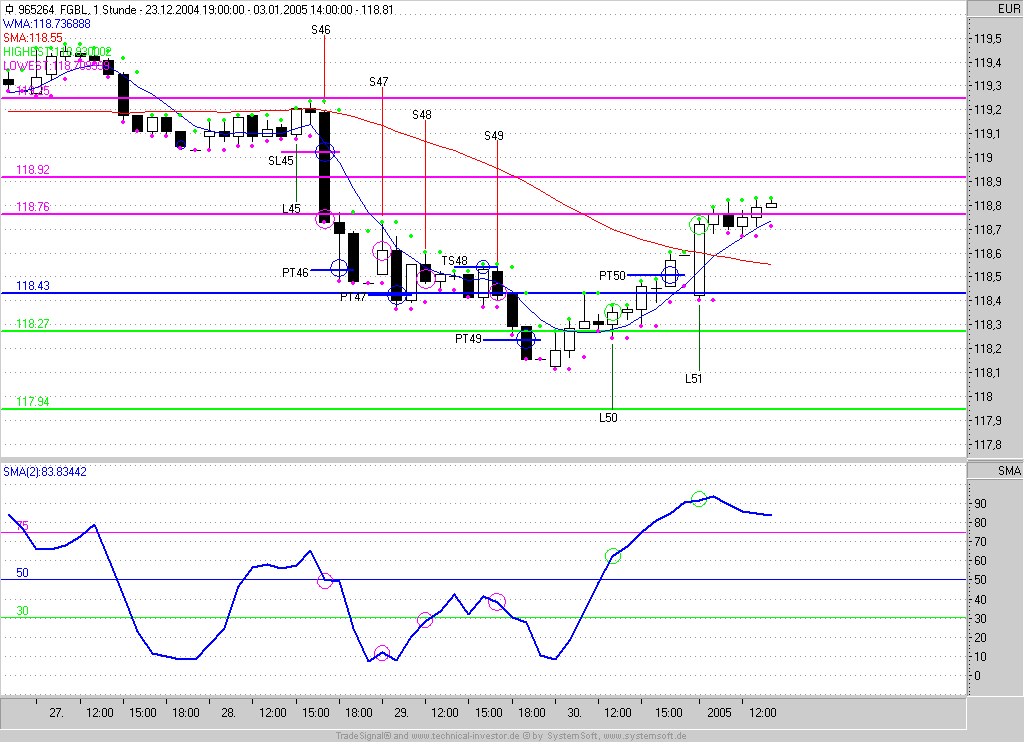Screen dimensions: 1024x742
Task: Click the PT46 profit target label
Action: [x=295, y=273]
